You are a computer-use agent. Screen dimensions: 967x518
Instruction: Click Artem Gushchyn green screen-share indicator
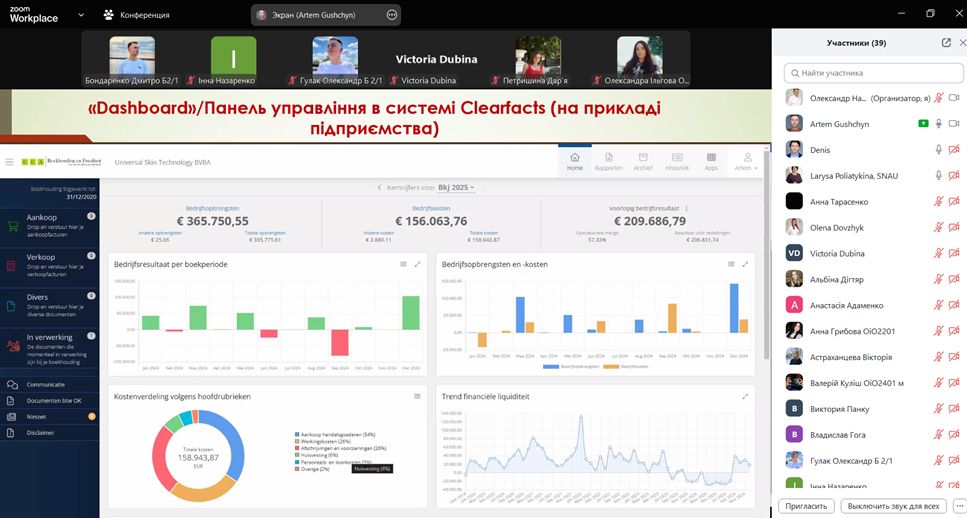tap(923, 124)
